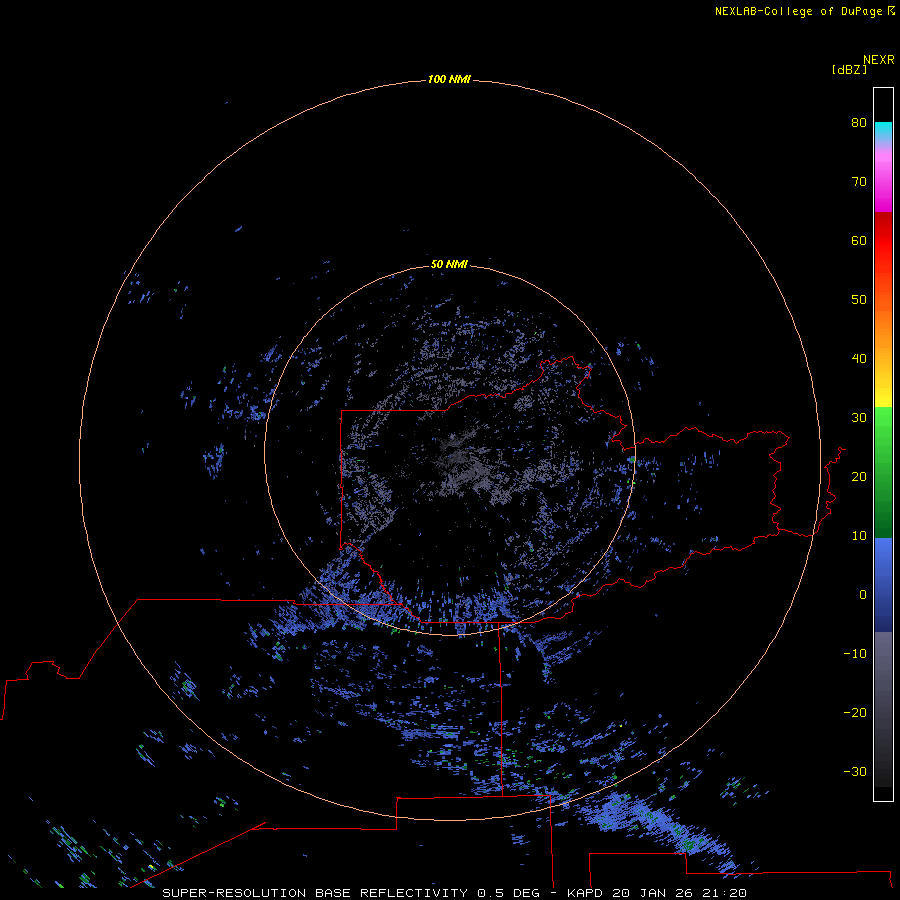900x900 pixels.
Task: Click the -10 dBZ scale value
Action: click(855, 653)
